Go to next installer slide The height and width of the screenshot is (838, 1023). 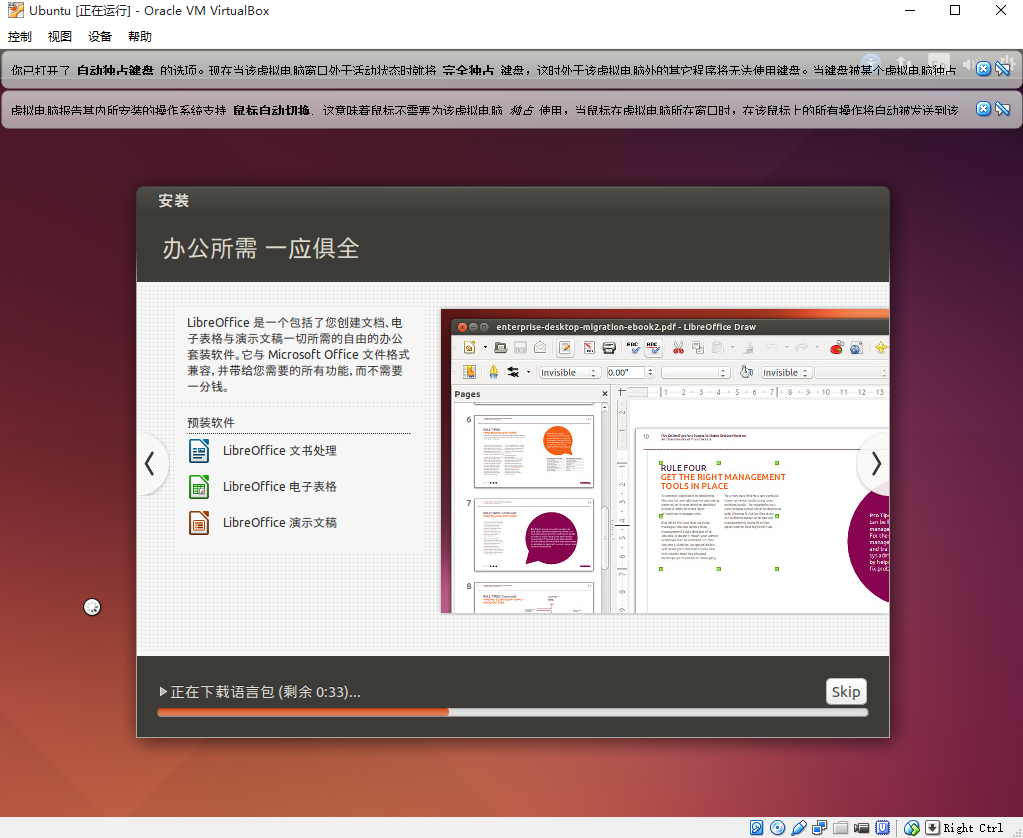(x=876, y=464)
